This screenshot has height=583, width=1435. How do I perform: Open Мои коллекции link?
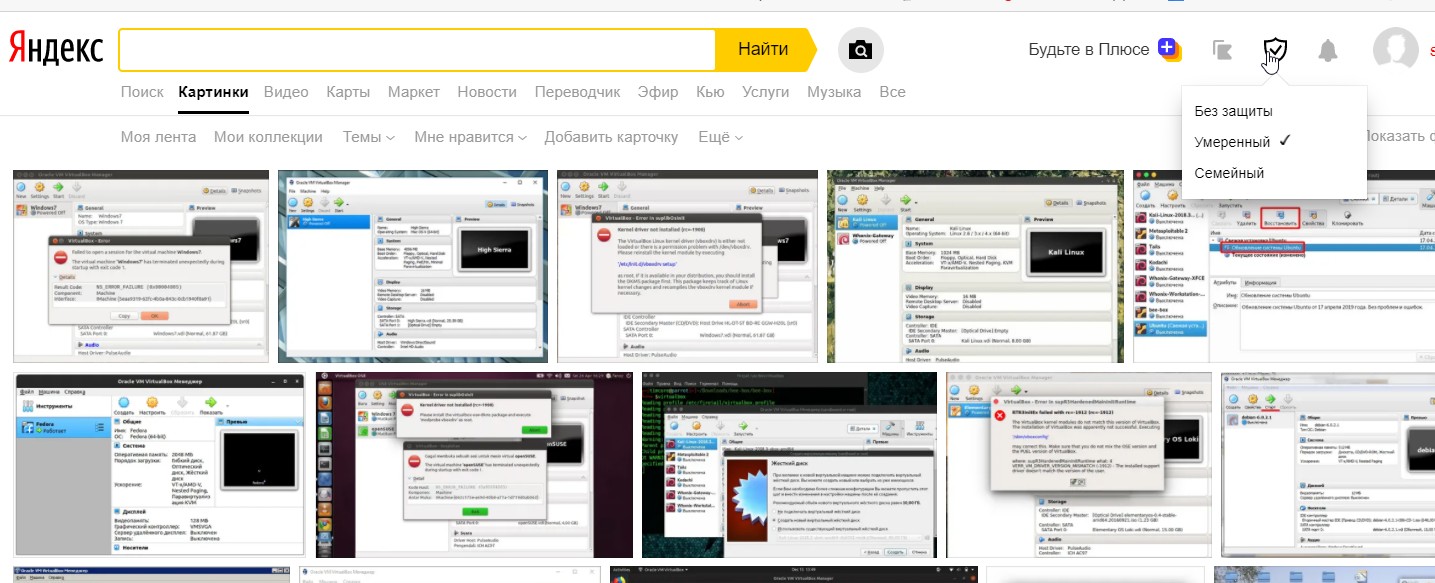(268, 137)
